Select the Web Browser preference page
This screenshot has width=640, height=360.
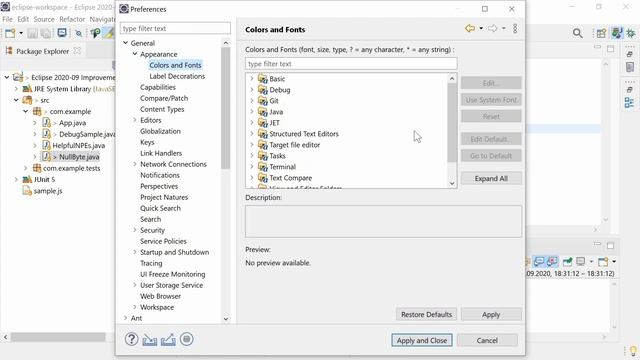click(x=160, y=296)
